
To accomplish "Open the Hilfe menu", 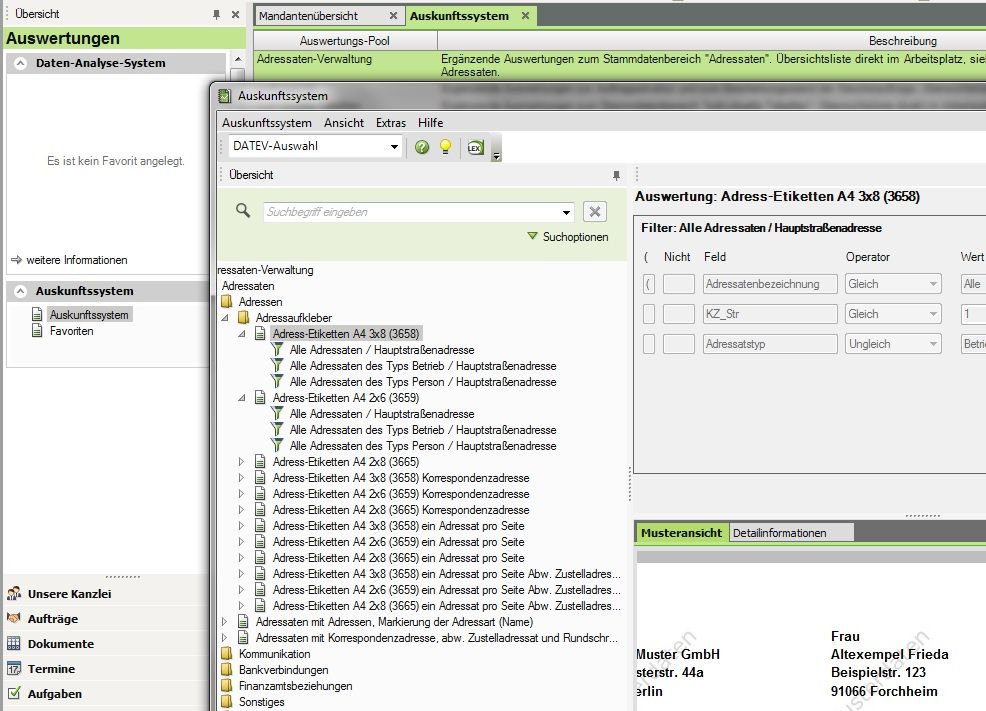I will coord(430,123).
